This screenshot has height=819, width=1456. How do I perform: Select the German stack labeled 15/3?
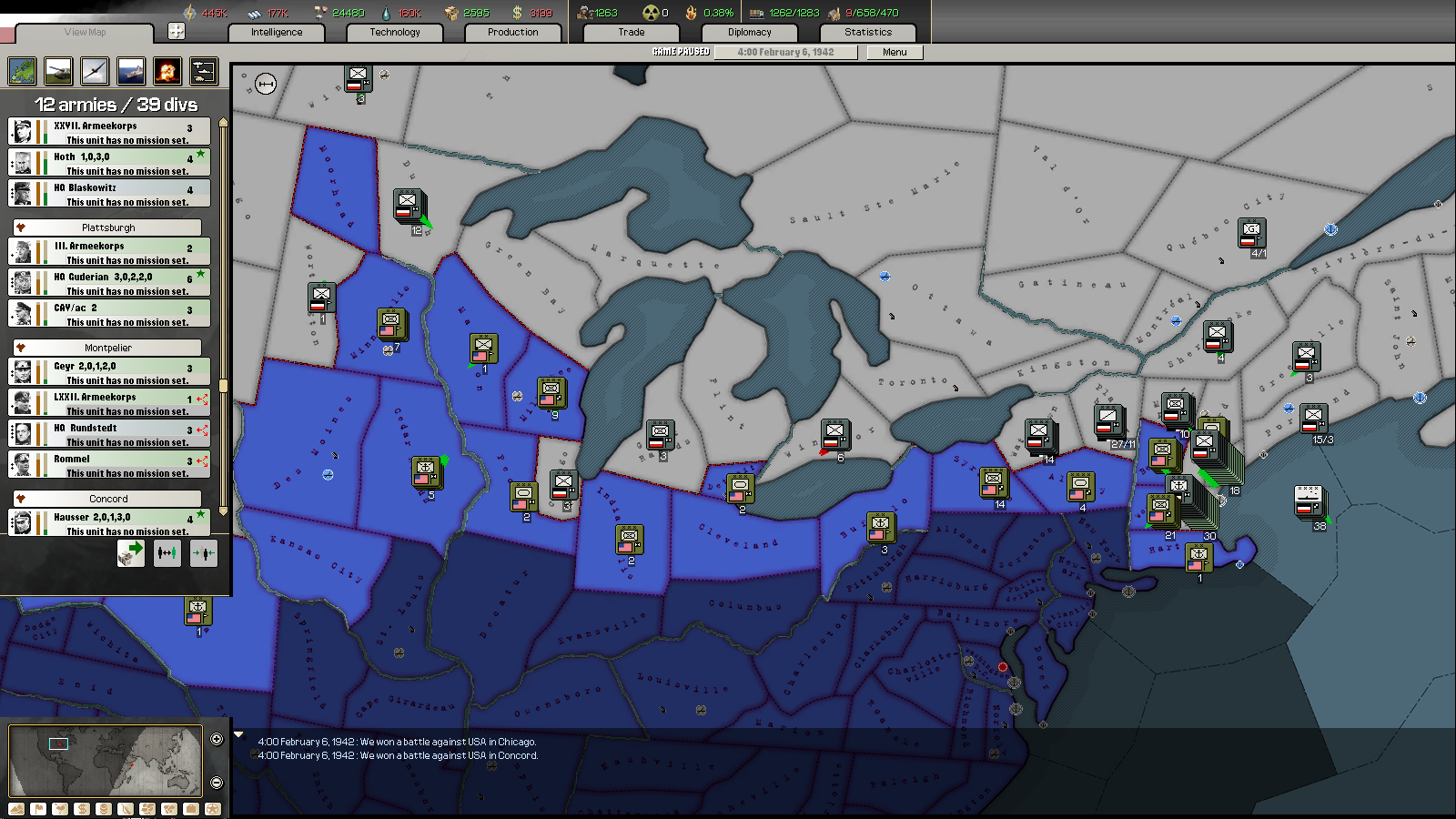1313,420
